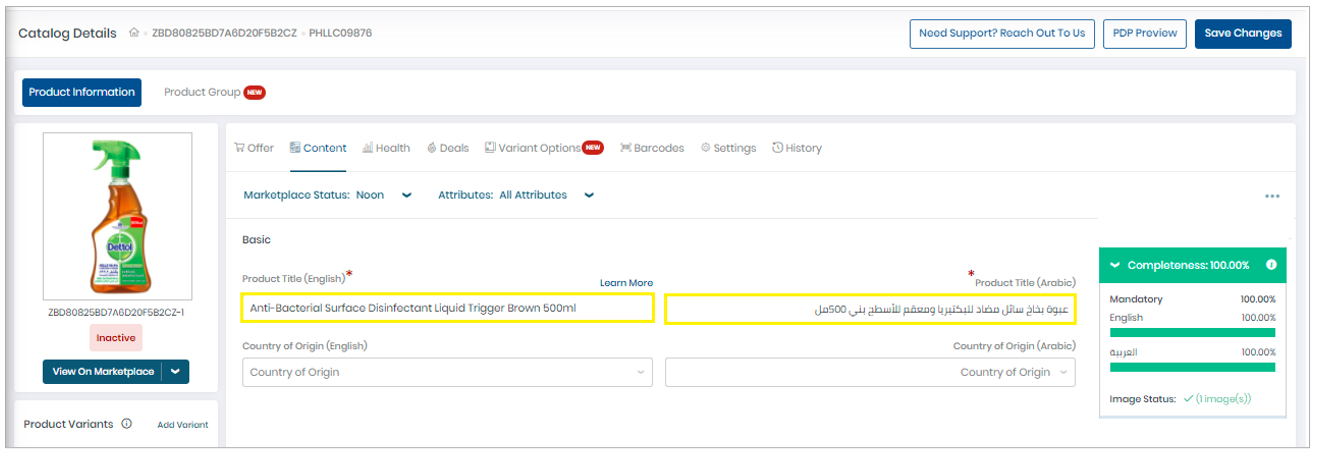
Task: Open the Barcodes tab
Action: pos(652,148)
